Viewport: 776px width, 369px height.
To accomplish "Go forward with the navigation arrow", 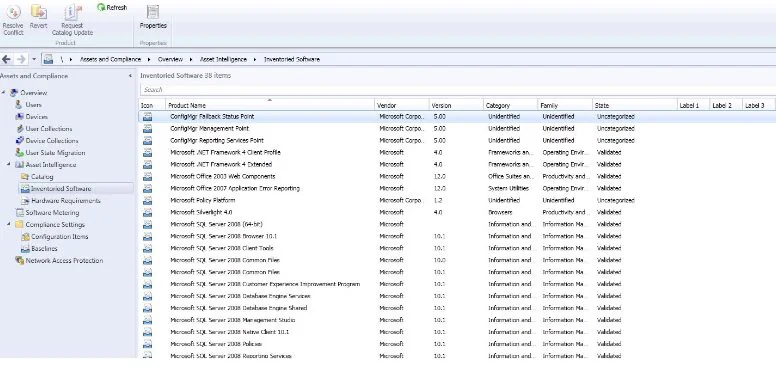I will pyautogui.click(x=21, y=59).
